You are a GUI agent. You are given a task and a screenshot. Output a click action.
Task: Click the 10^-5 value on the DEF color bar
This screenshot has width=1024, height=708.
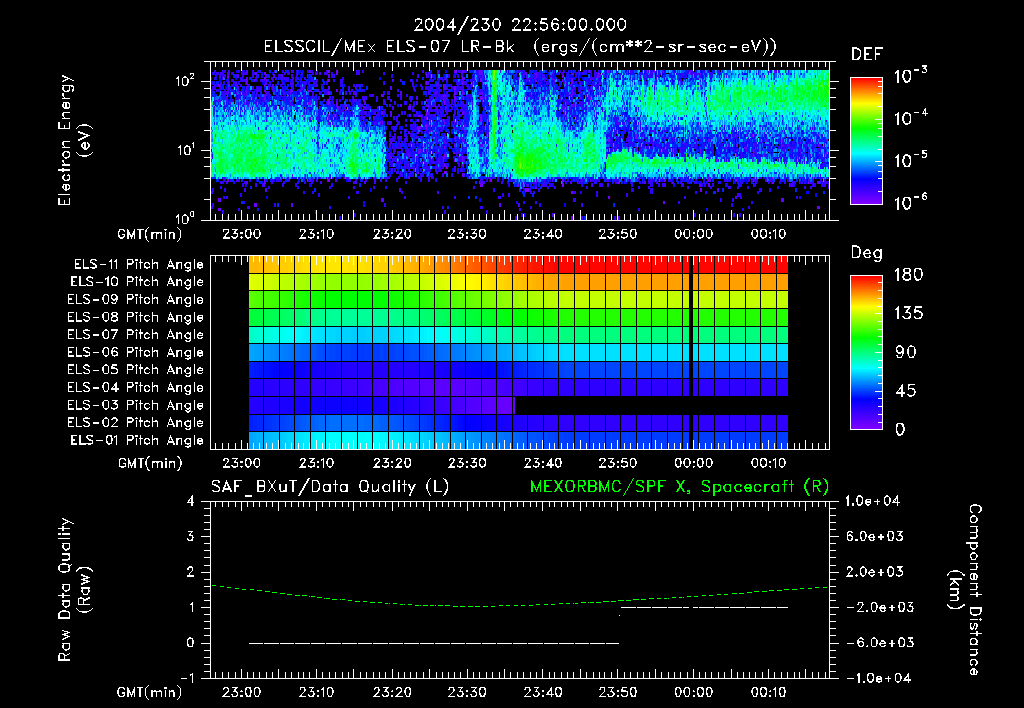(911, 160)
